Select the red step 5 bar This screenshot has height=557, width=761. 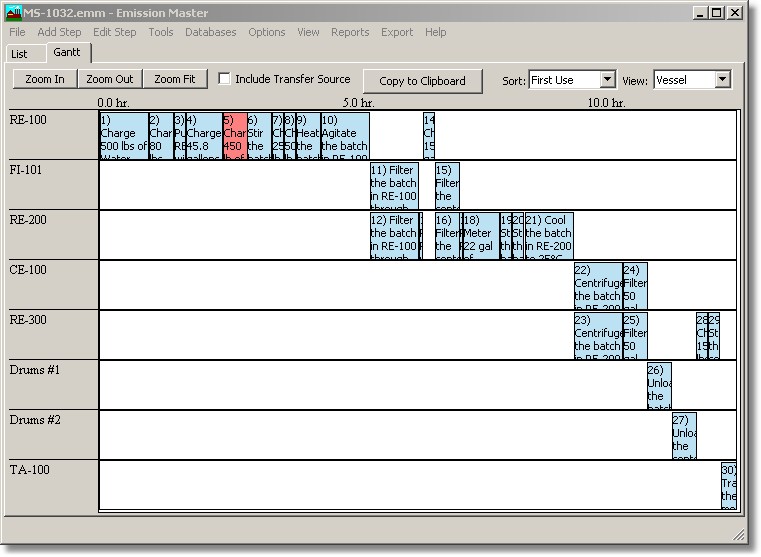pyautogui.click(x=235, y=136)
